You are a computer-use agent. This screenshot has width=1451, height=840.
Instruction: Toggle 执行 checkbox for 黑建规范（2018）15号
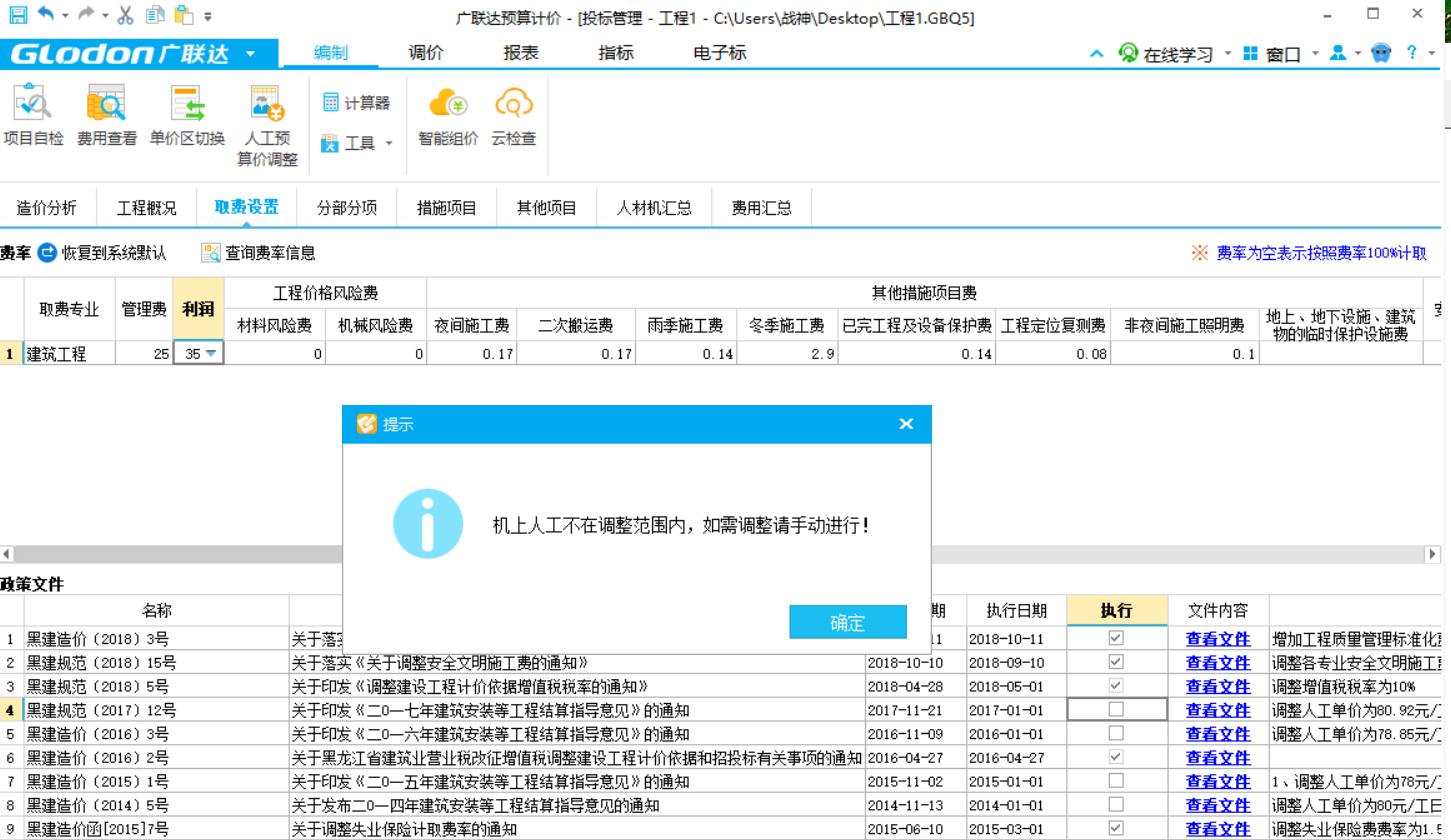pyautogui.click(x=1116, y=661)
